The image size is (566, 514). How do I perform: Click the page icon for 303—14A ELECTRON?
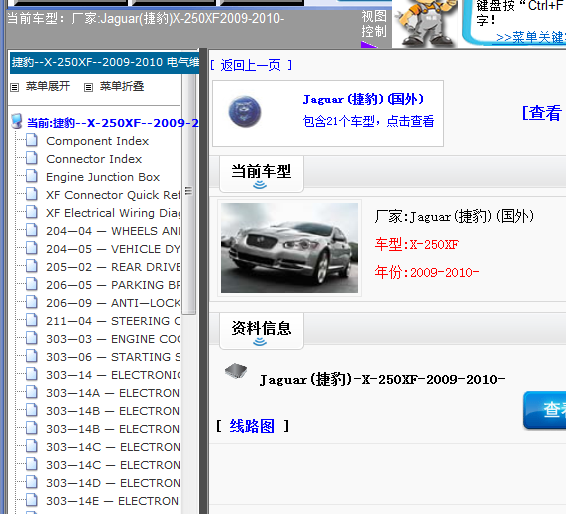32,393
